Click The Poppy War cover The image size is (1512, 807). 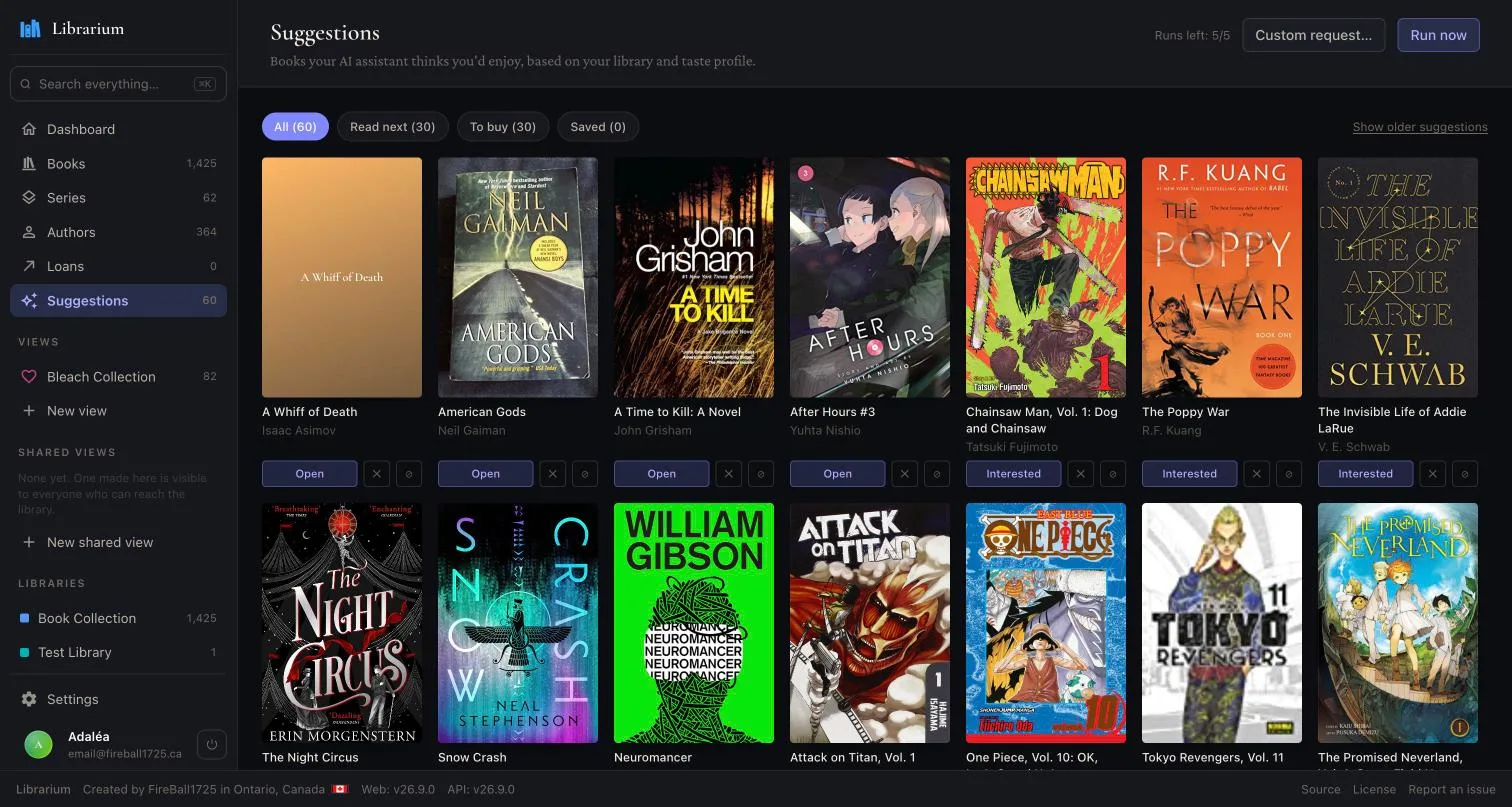click(x=1222, y=277)
